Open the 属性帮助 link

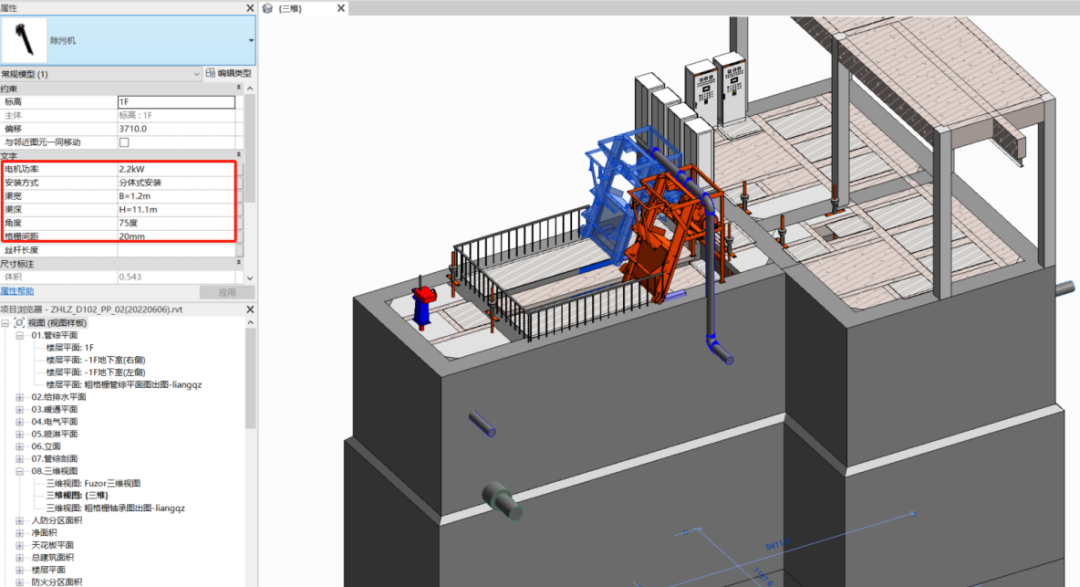(17, 291)
